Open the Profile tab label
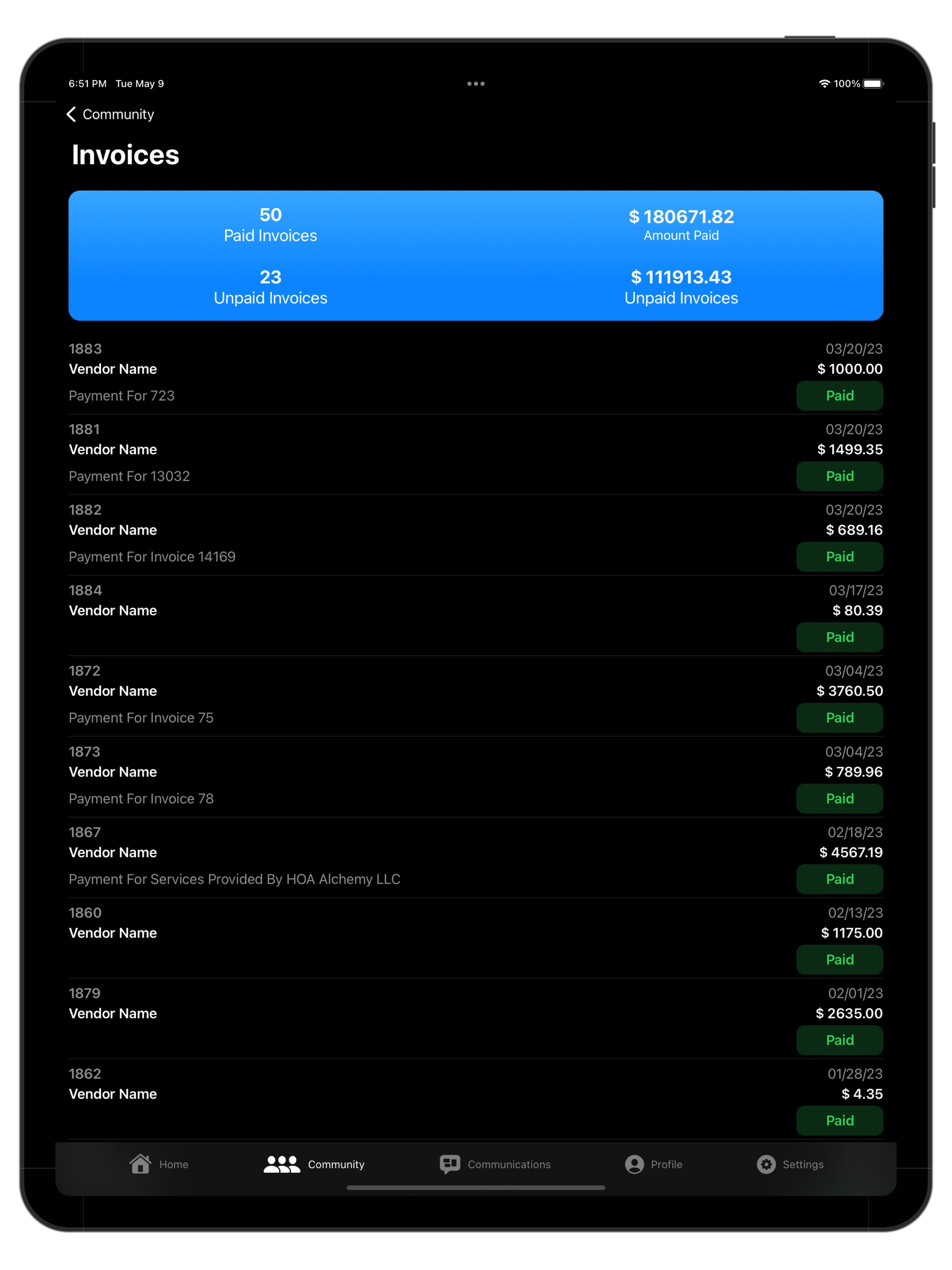The image size is (952, 1270). (666, 1164)
